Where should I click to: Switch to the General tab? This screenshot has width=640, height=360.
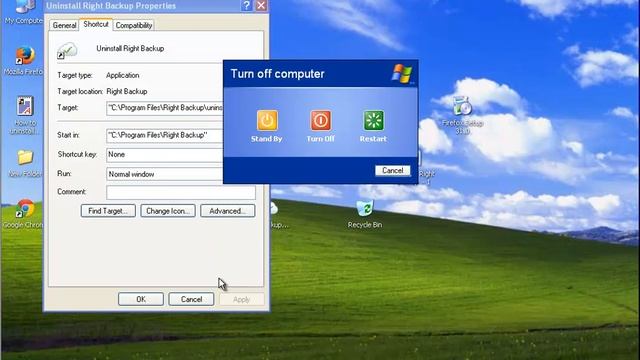[x=64, y=25]
